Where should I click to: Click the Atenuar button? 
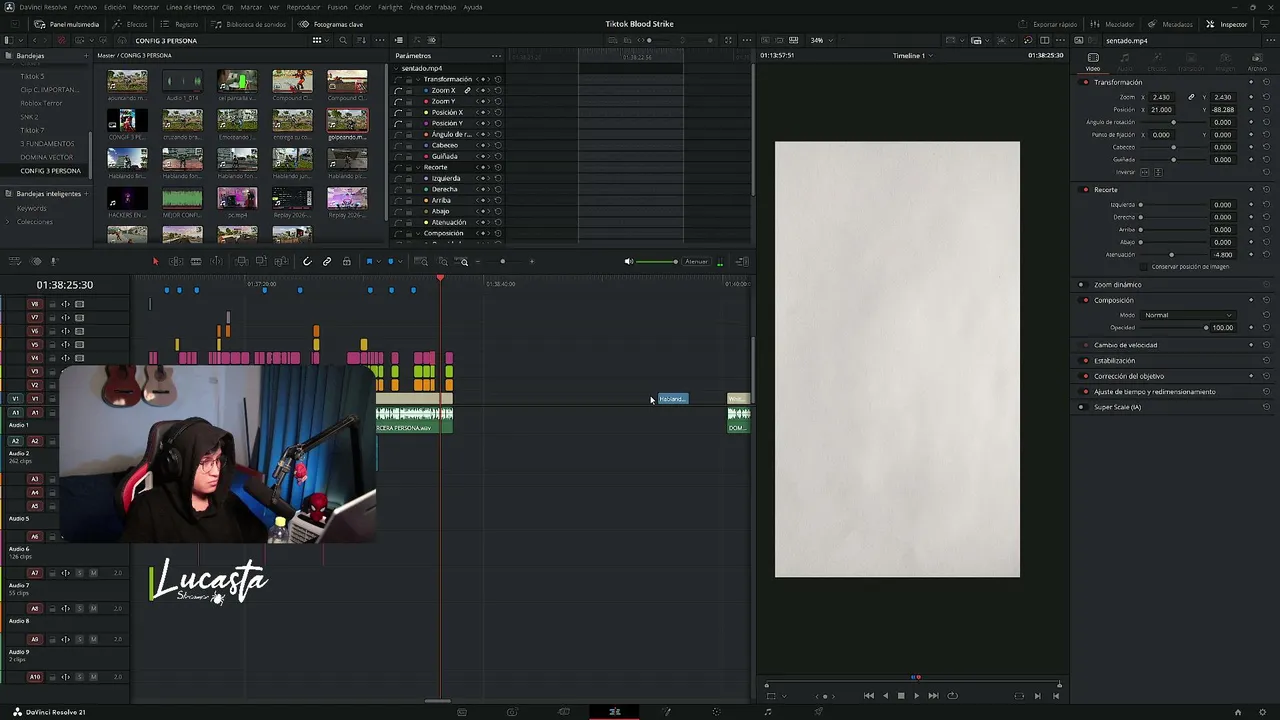click(697, 262)
